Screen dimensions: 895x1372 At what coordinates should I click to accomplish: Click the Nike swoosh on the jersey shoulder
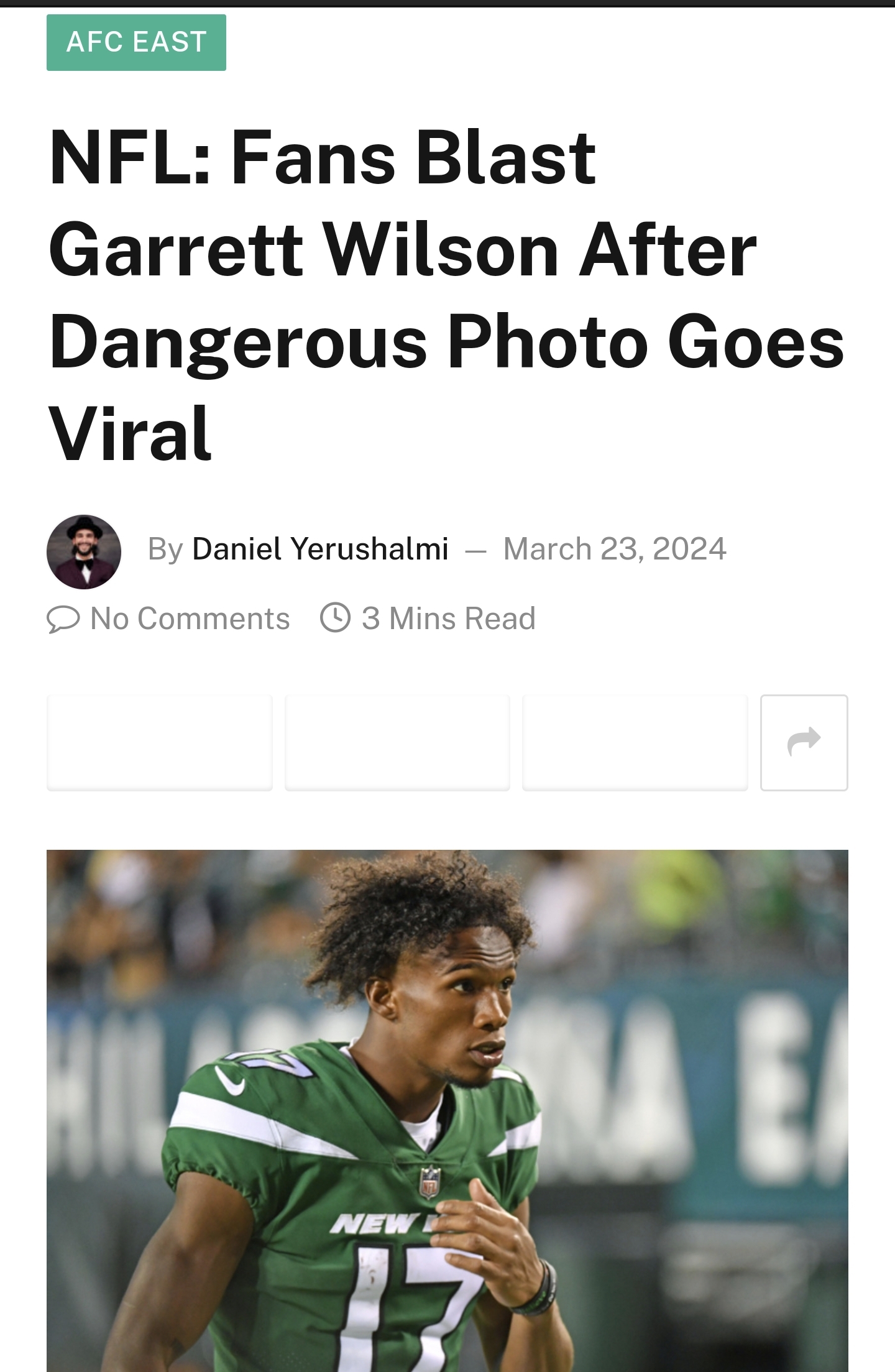click(x=229, y=1081)
